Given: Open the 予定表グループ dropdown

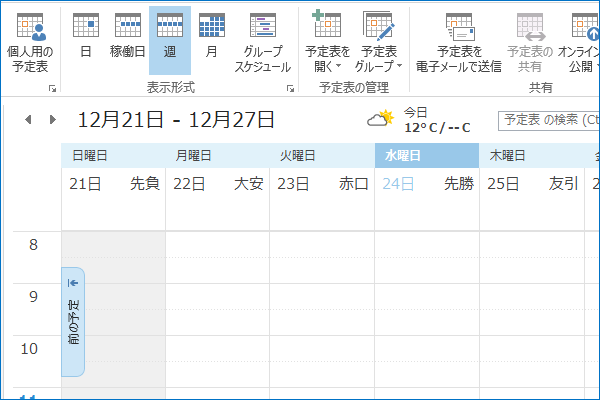Looking at the screenshot, I should tap(379, 42).
